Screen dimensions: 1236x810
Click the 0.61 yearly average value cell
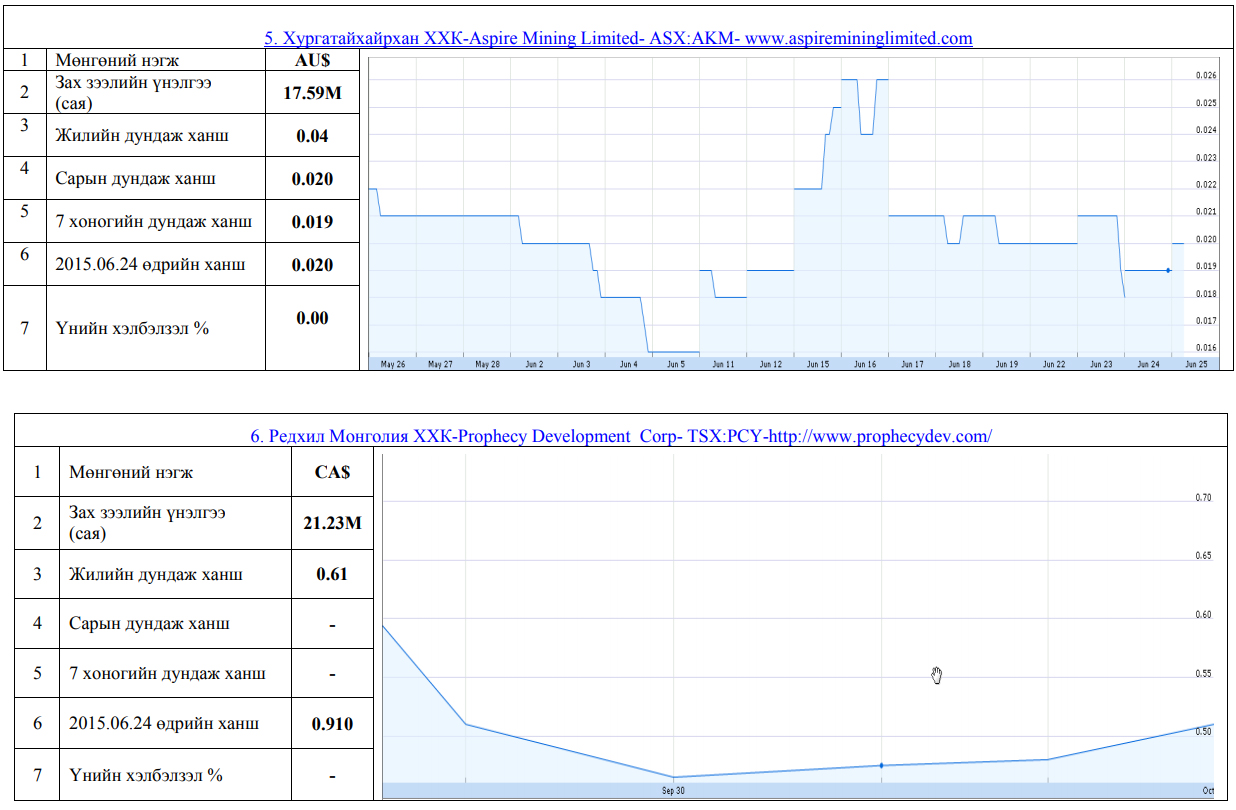tap(332, 574)
